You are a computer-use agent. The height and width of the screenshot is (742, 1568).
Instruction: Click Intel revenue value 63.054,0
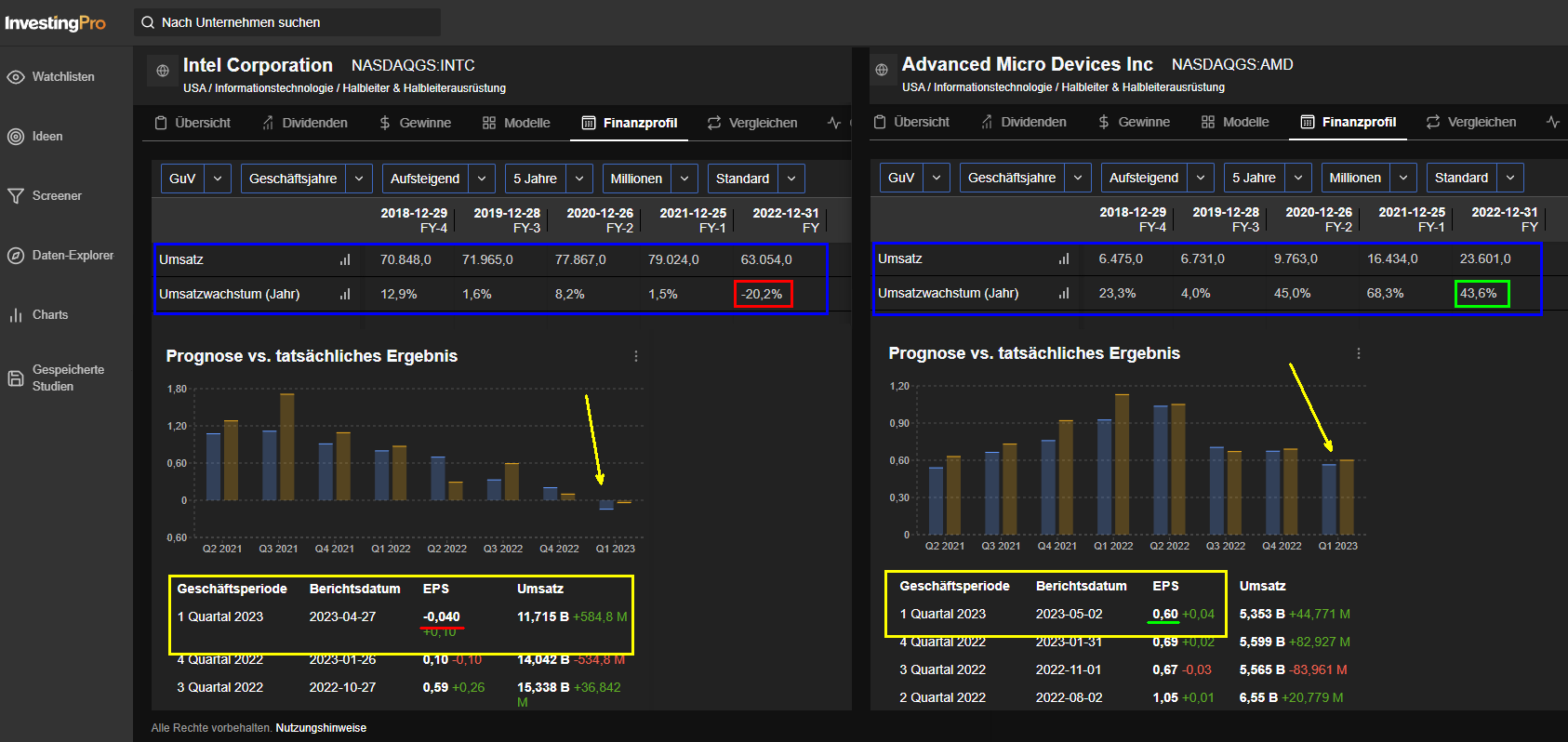766,260
